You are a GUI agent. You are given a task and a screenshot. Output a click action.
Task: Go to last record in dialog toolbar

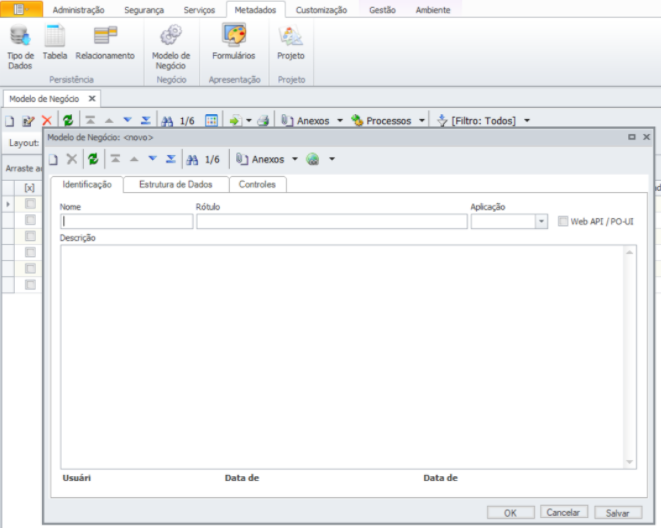click(x=171, y=159)
